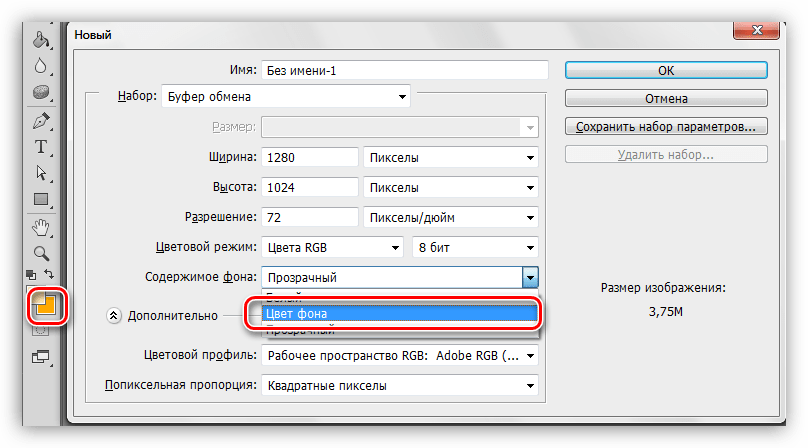
Task: Collapse the Дополнительно section
Action: tap(114, 315)
